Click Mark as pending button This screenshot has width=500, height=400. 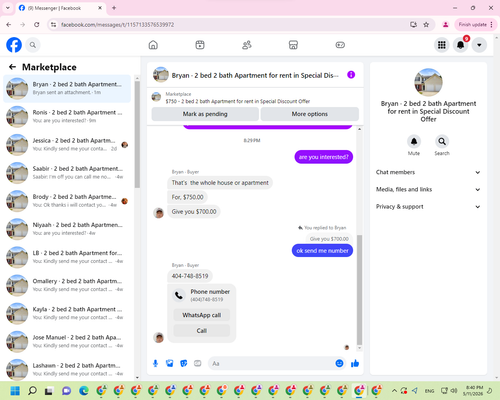tap(205, 114)
